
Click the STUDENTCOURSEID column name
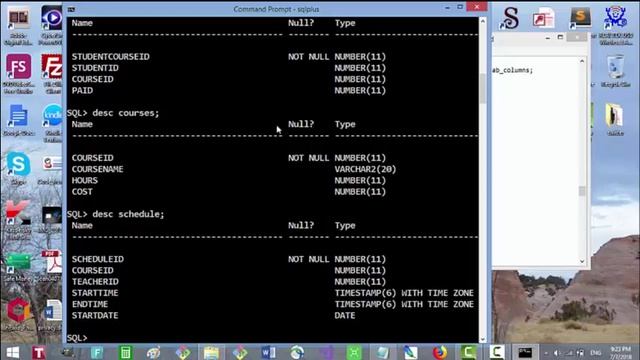click(111, 56)
